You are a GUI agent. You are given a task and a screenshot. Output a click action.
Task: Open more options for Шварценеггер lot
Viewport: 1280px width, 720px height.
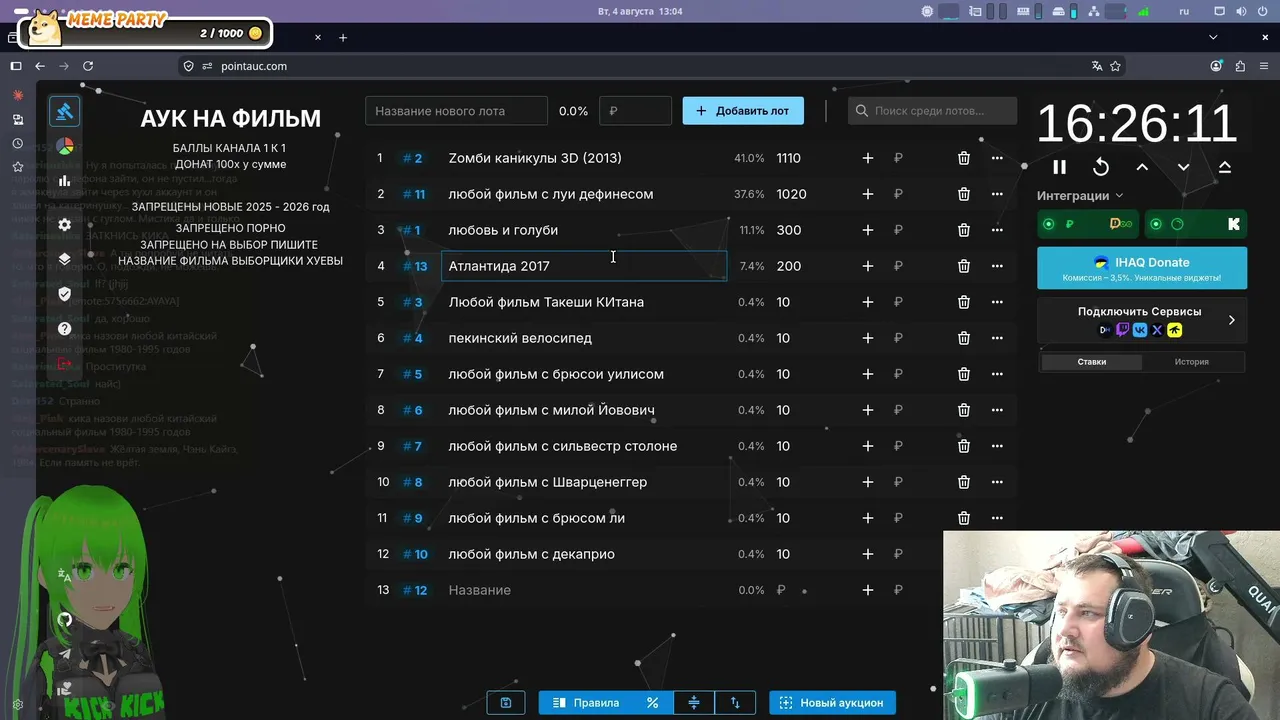pos(997,482)
